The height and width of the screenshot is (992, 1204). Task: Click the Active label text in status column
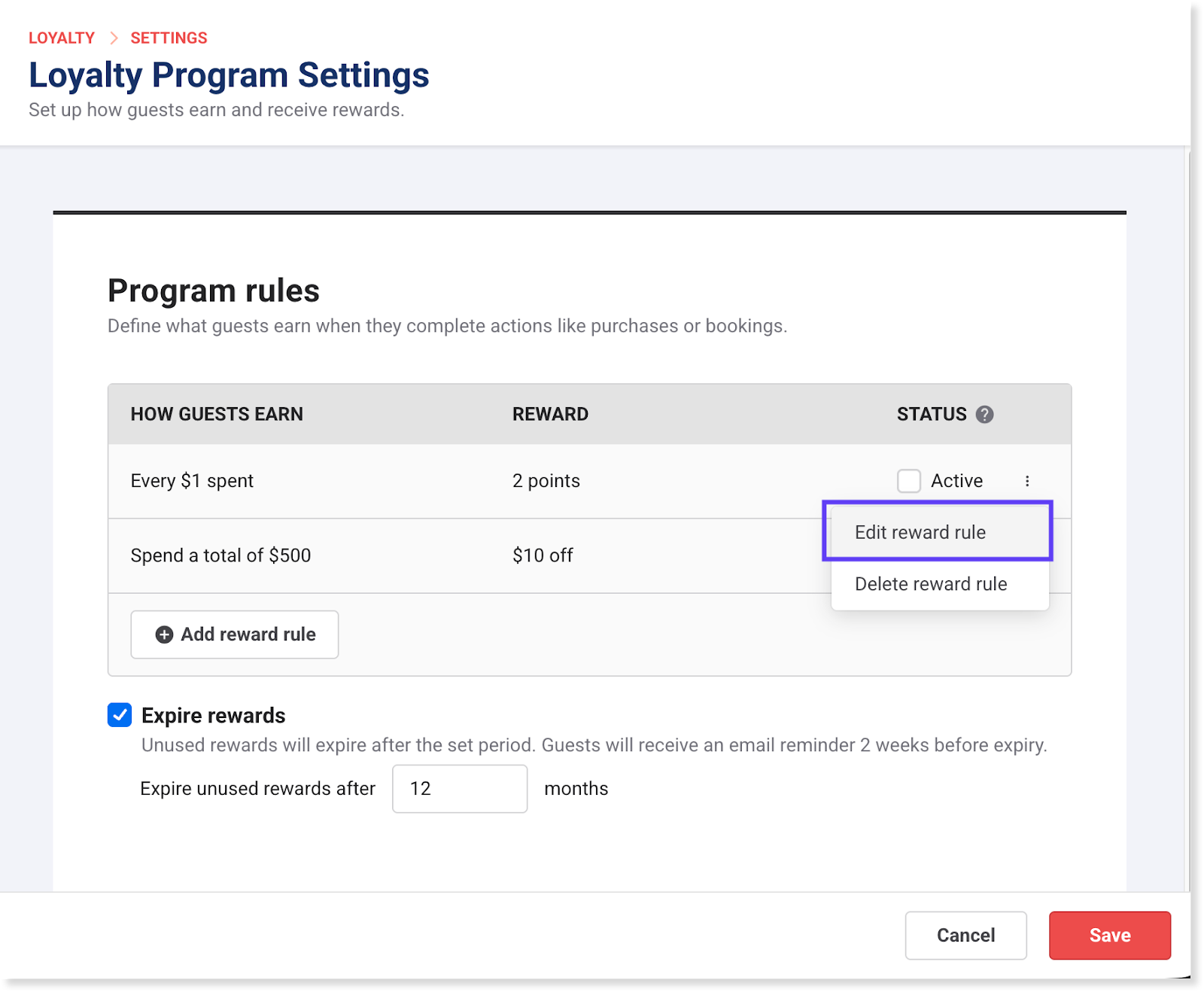coord(956,481)
